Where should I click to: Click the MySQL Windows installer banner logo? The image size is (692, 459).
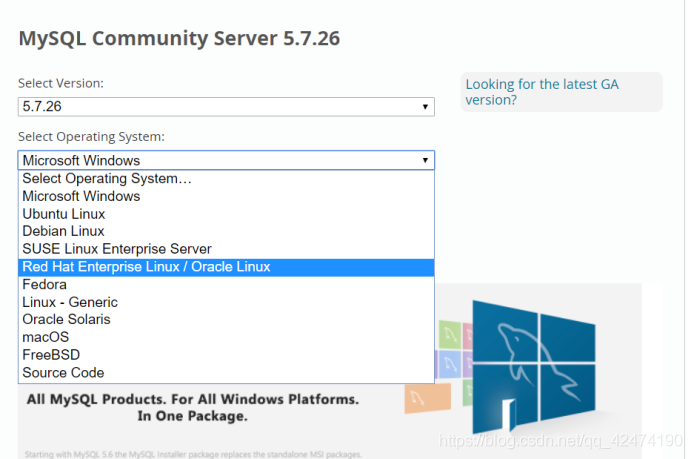coord(534,366)
